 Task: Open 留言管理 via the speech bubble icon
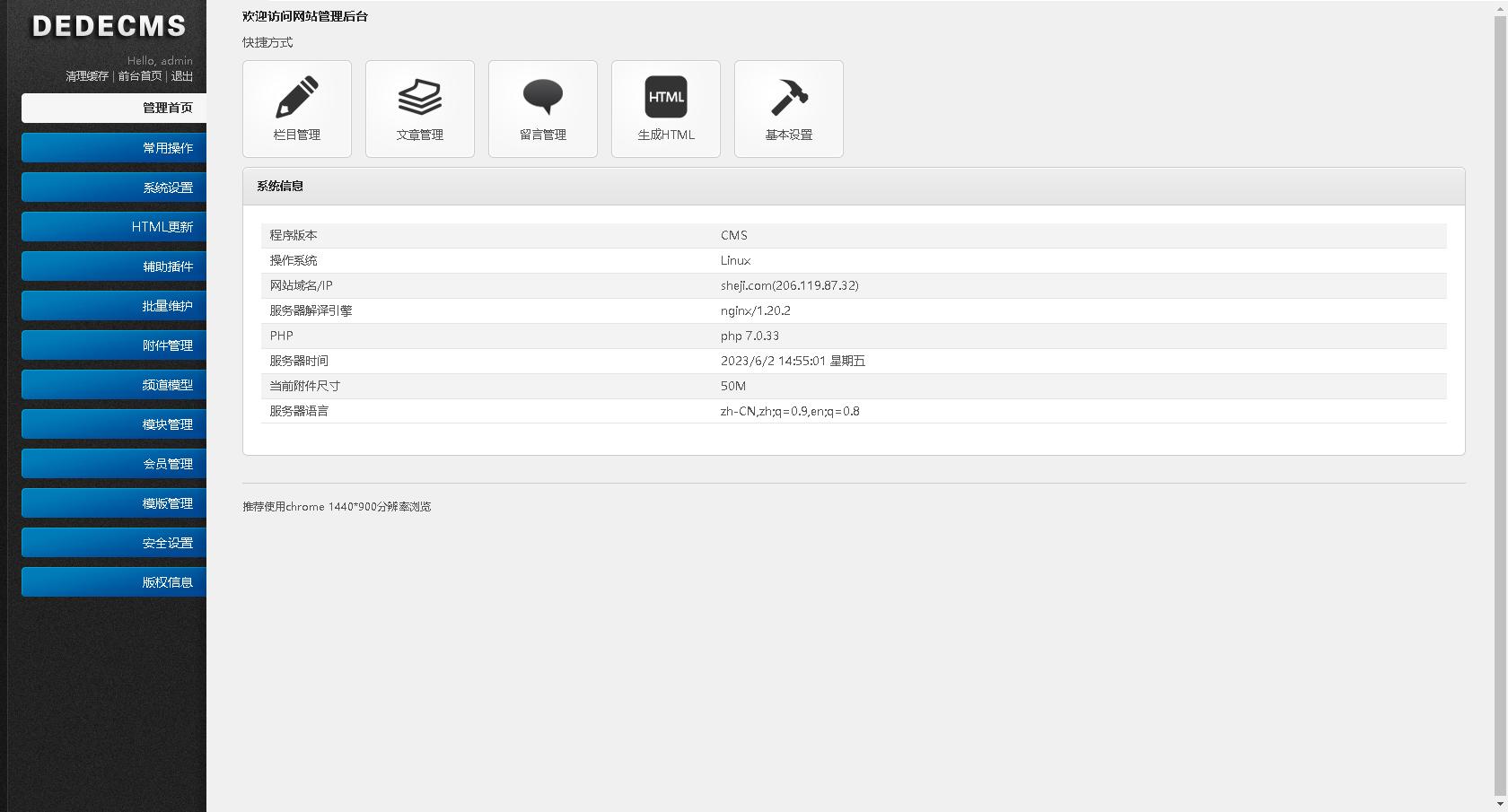coord(543,108)
